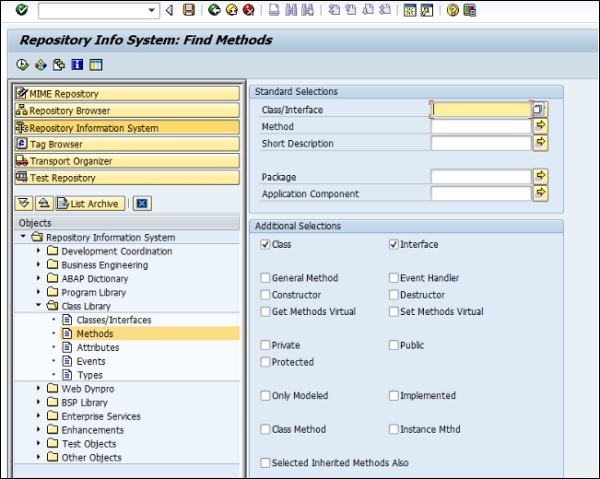Check Selected Inherited Methods Also
Screen dimensions: 600x479
(265, 463)
